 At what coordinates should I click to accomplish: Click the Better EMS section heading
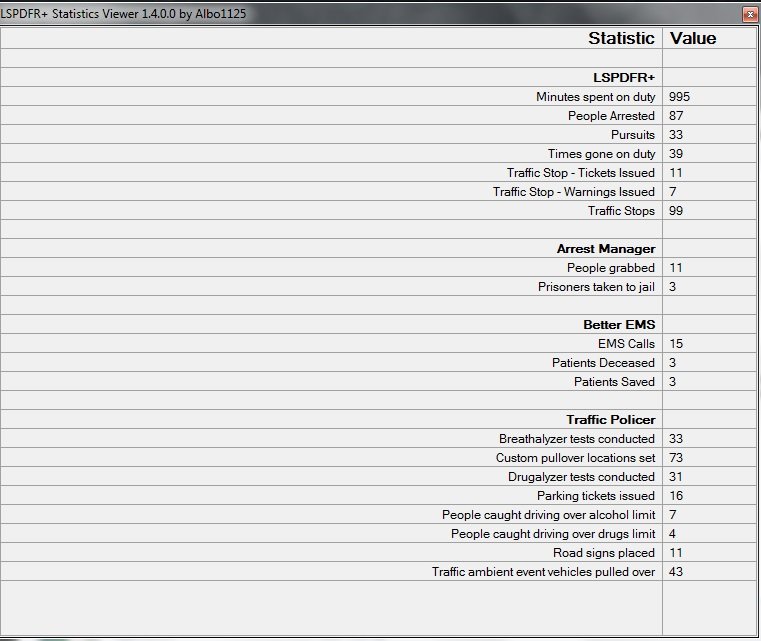pos(619,325)
